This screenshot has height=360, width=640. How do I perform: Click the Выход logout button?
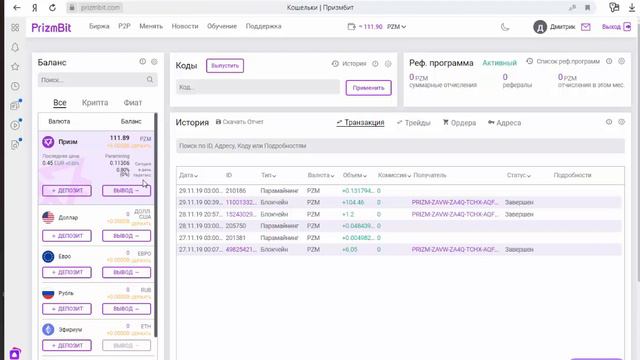(616, 27)
